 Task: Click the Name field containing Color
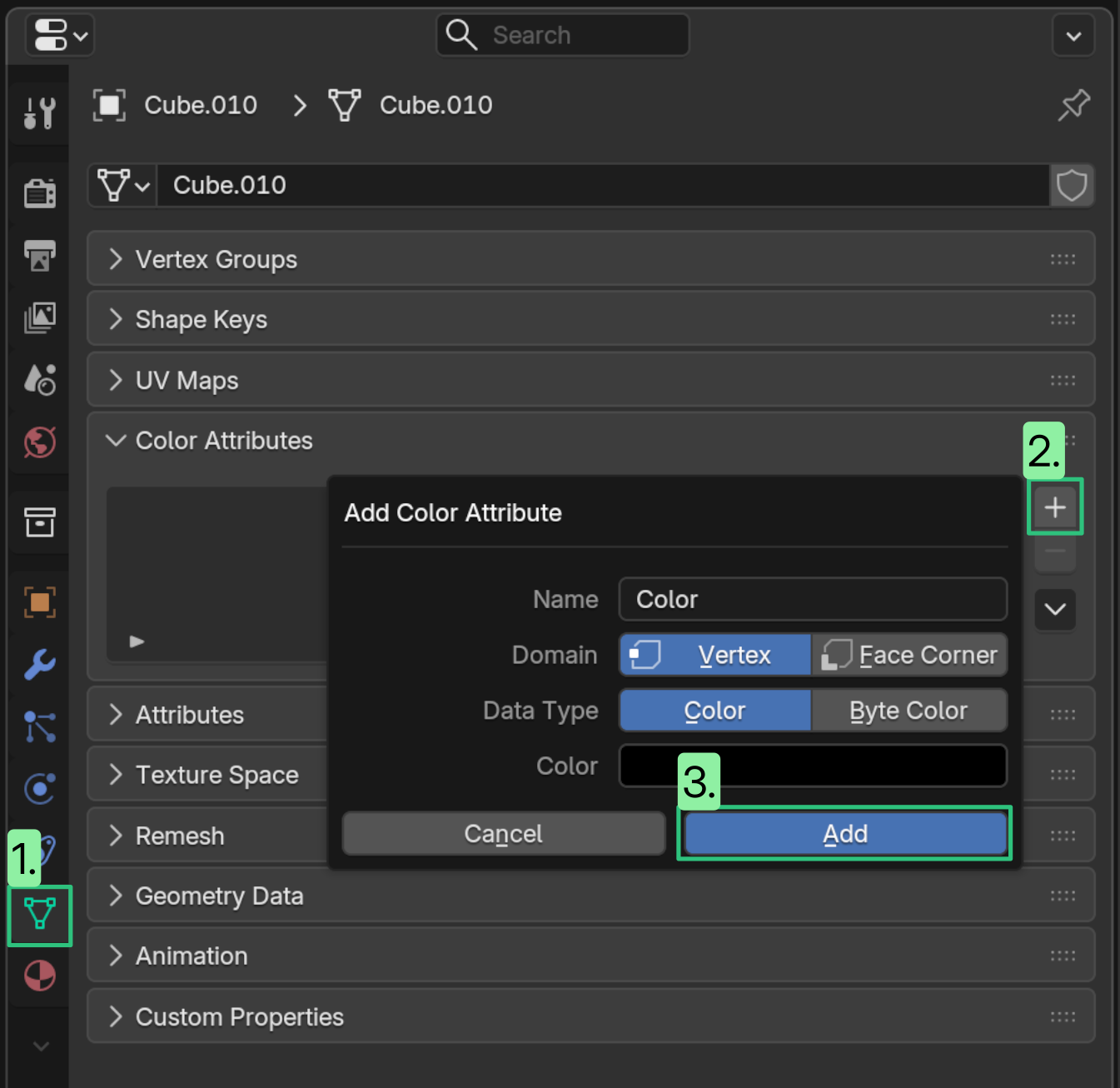point(813,599)
